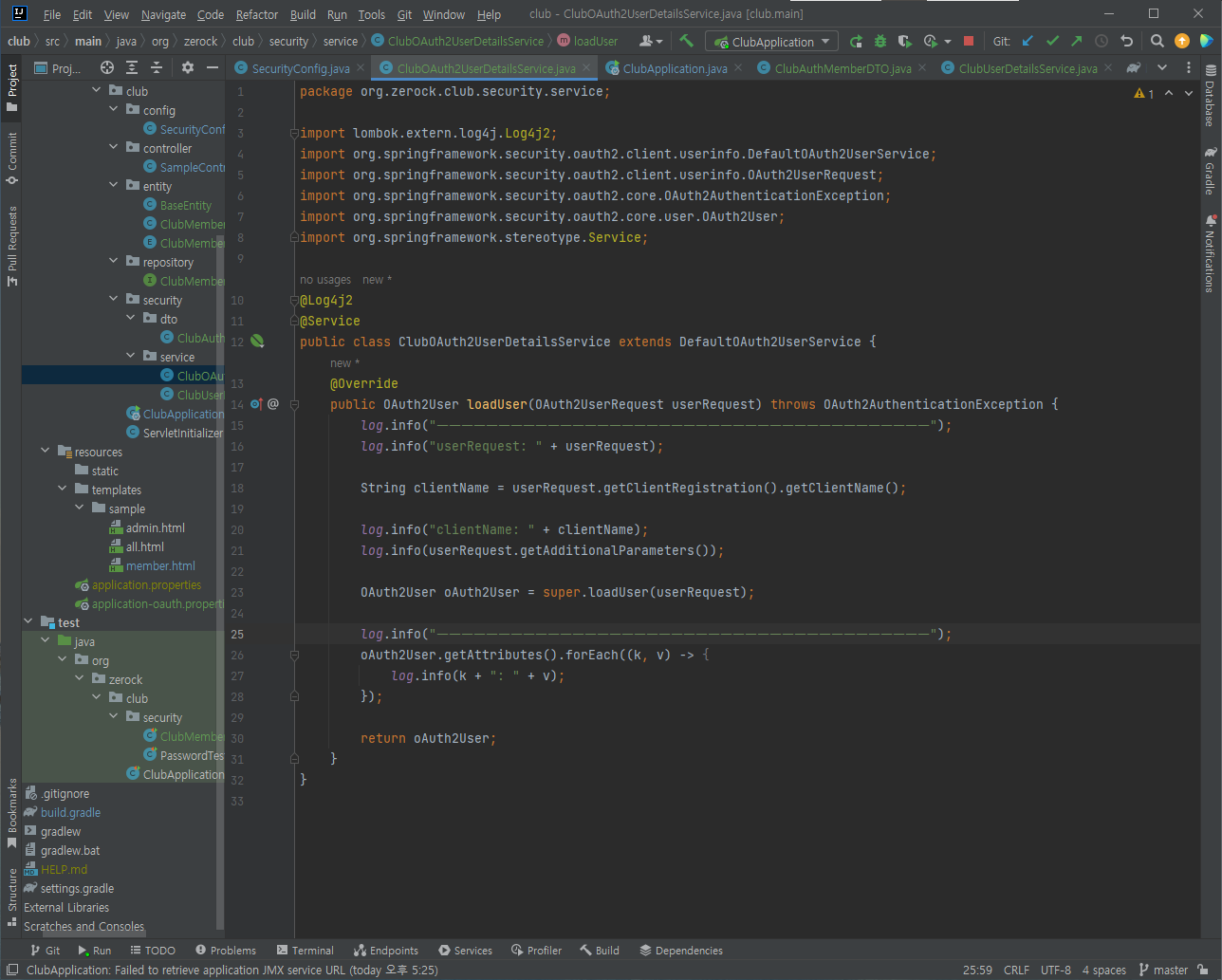Image resolution: width=1222 pixels, height=980 pixels.
Task: Collapse the templates folder
Action: (63, 490)
